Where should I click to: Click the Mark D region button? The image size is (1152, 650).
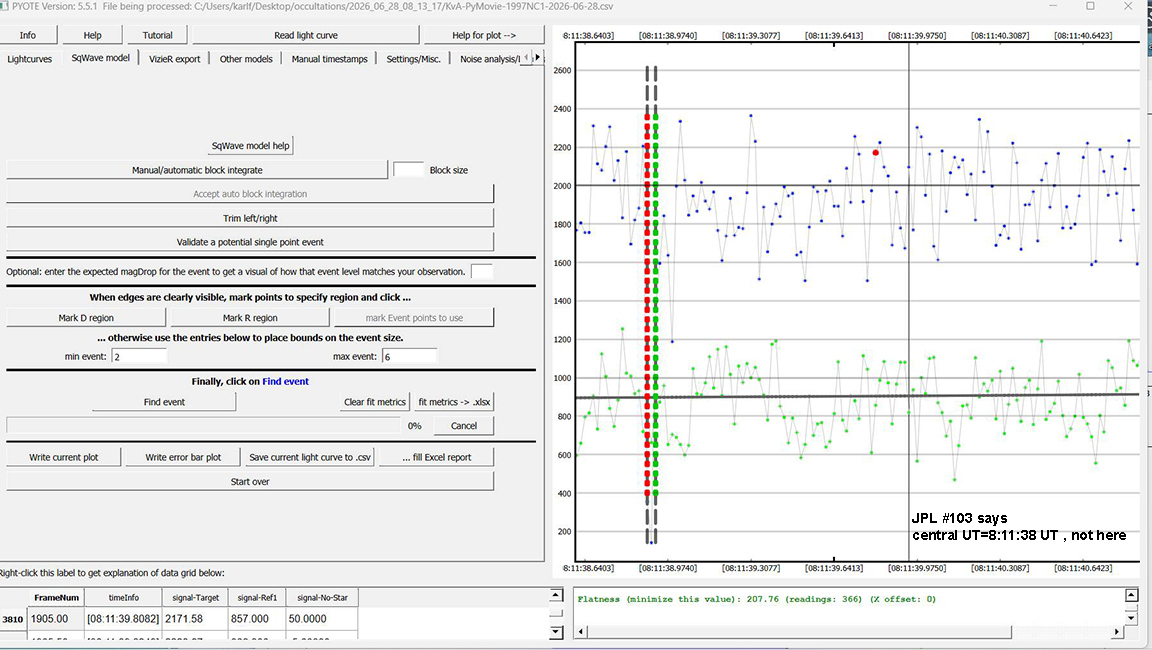(x=86, y=318)
